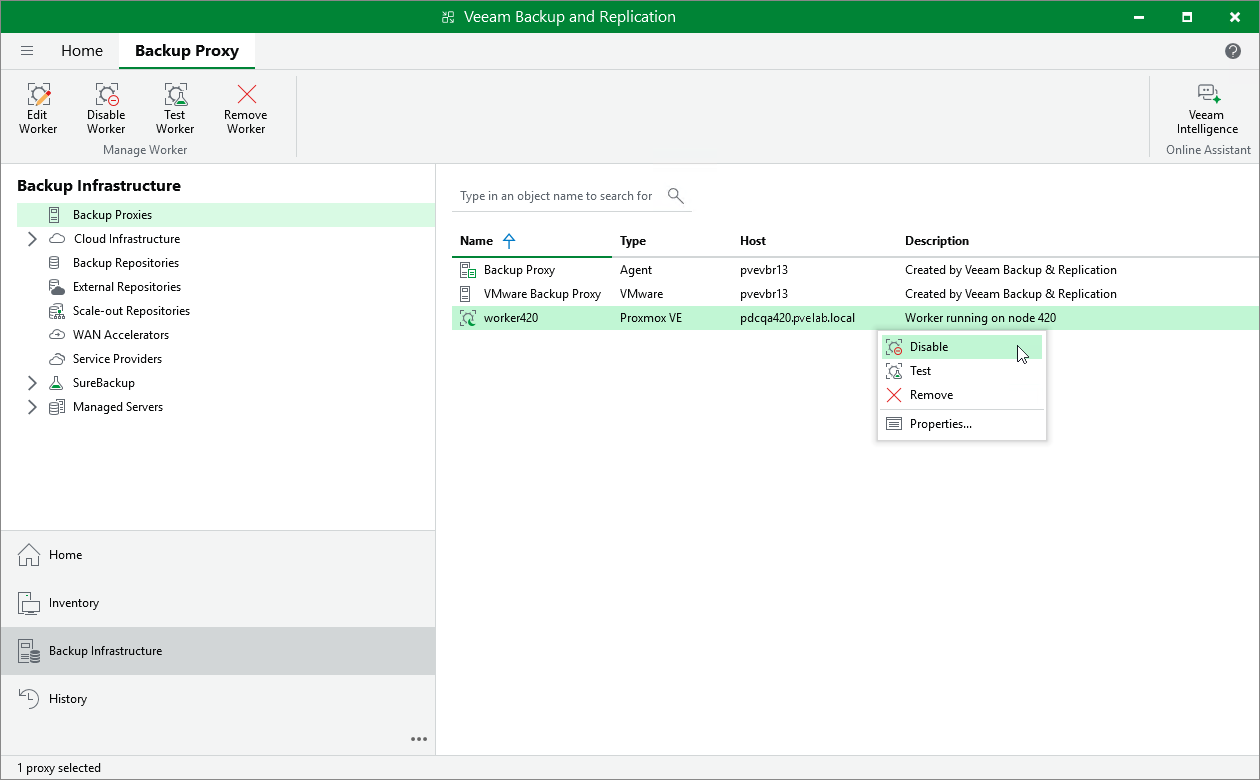Click the Home house icon in navigation pane
Image resolution: width=1260 pixels, height=780 pixels.
(x=29, y=555)
